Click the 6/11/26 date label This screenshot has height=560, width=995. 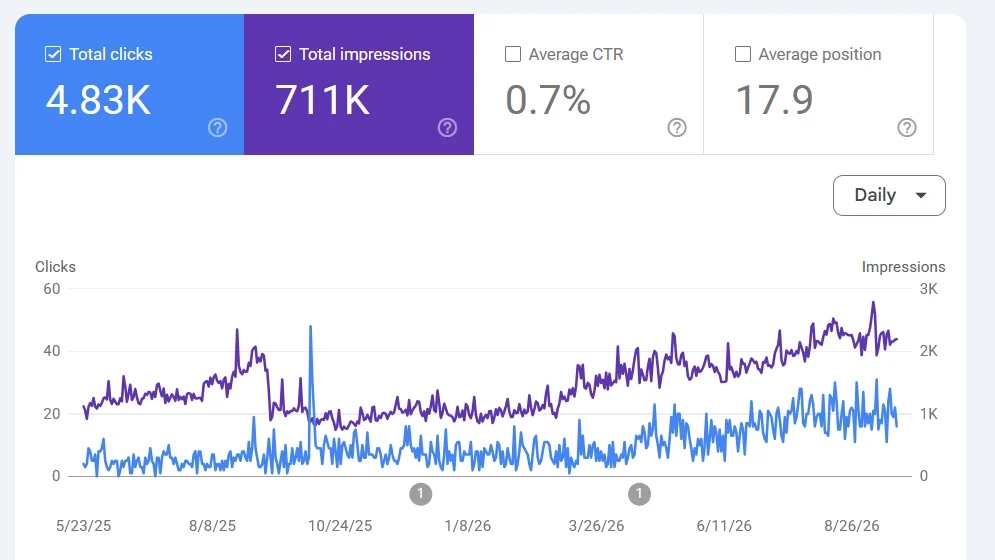(724, 526)
